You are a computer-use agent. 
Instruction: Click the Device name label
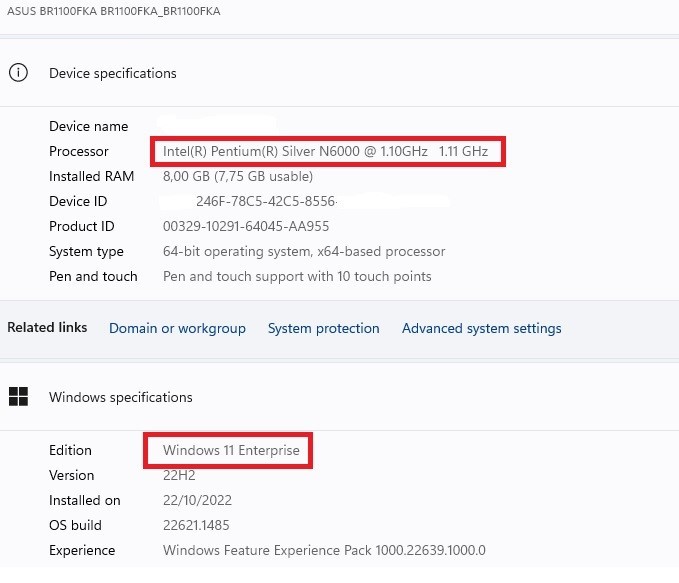[x=88, y=126]
